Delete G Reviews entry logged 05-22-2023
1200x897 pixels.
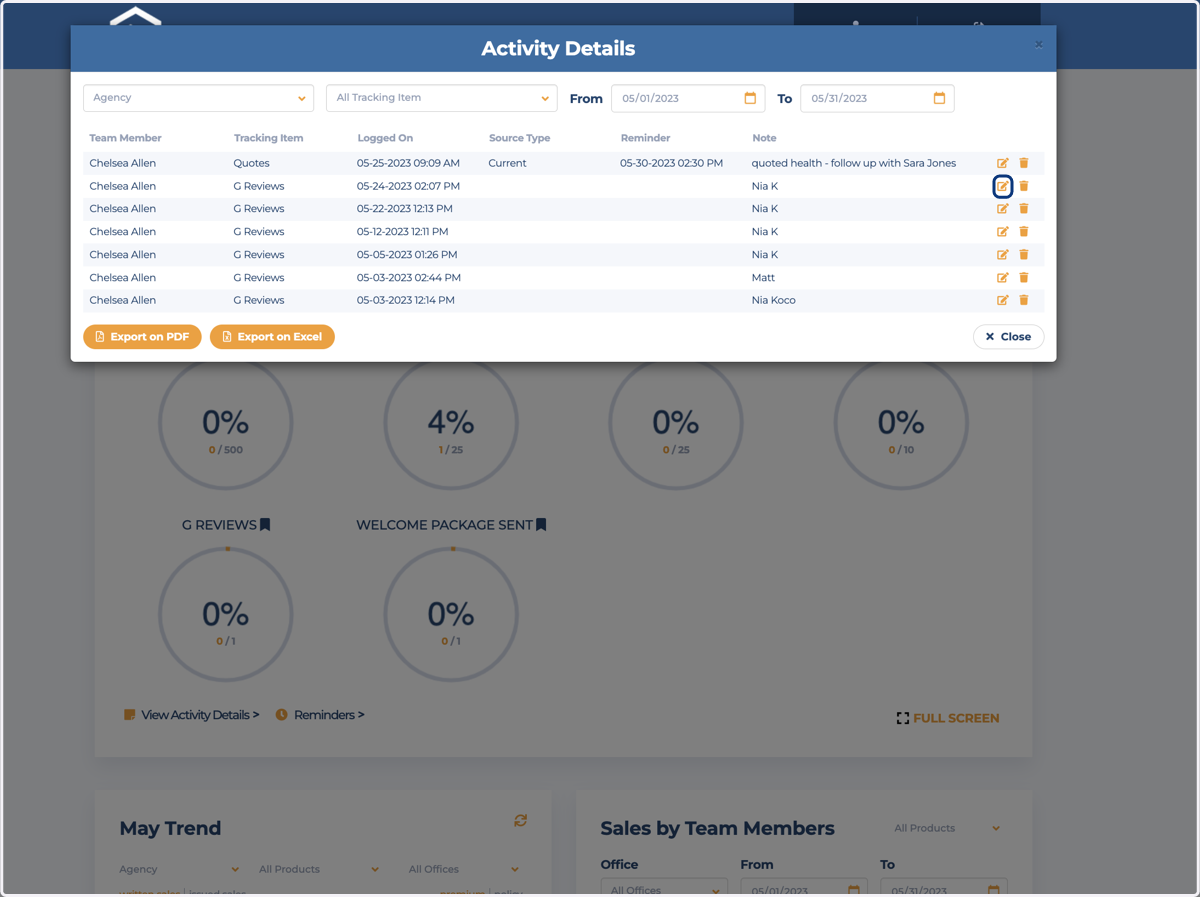click(1024, 209)
